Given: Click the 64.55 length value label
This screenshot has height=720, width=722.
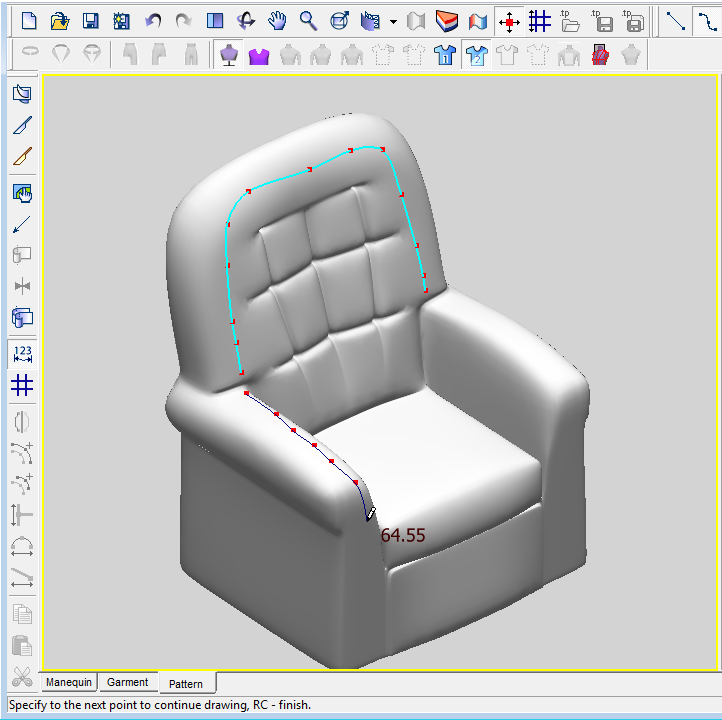Looking at the screenshot, I should 403,535.
